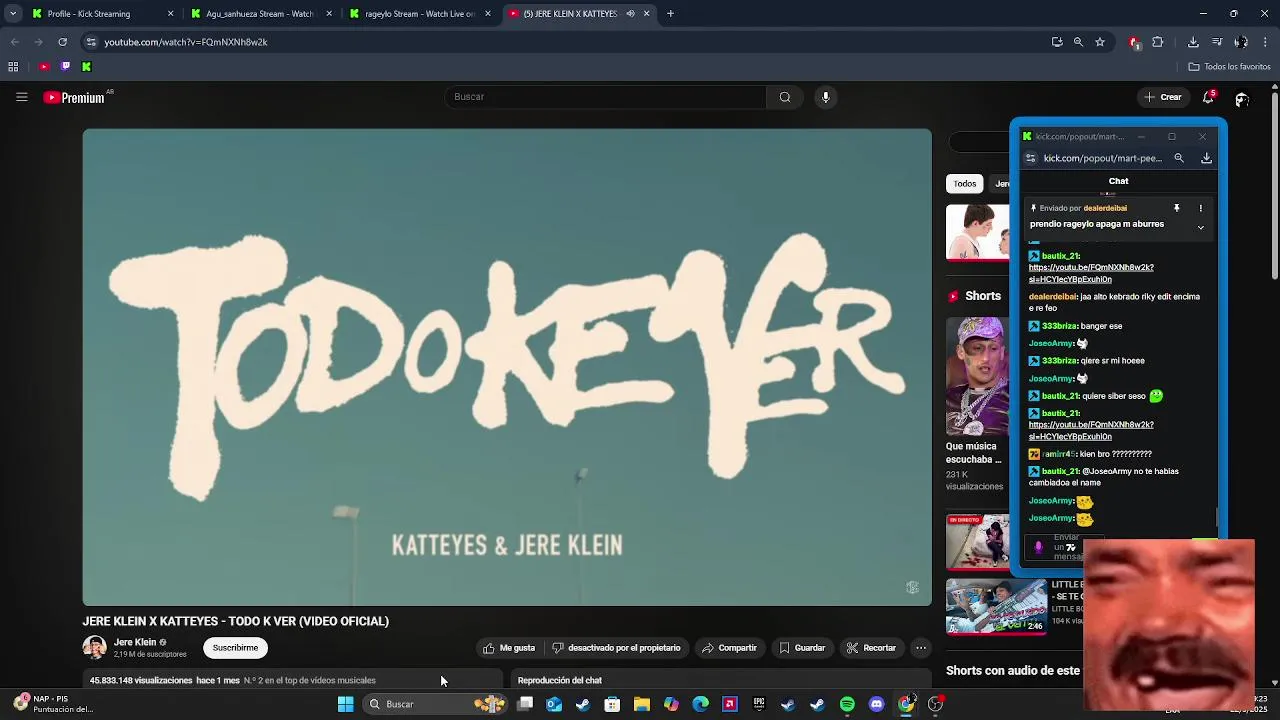Subscribe to Jere Klein via Suscribirme
Viewport: 1280px width, 720px height.
click(x=235, y=648)
